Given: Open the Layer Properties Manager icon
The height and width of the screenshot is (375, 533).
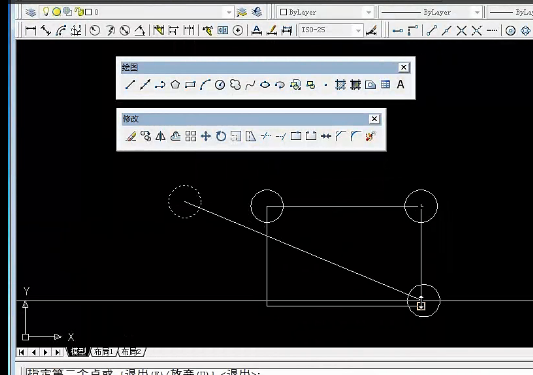Looking at the screenshot, I should [x=31, y=12].
